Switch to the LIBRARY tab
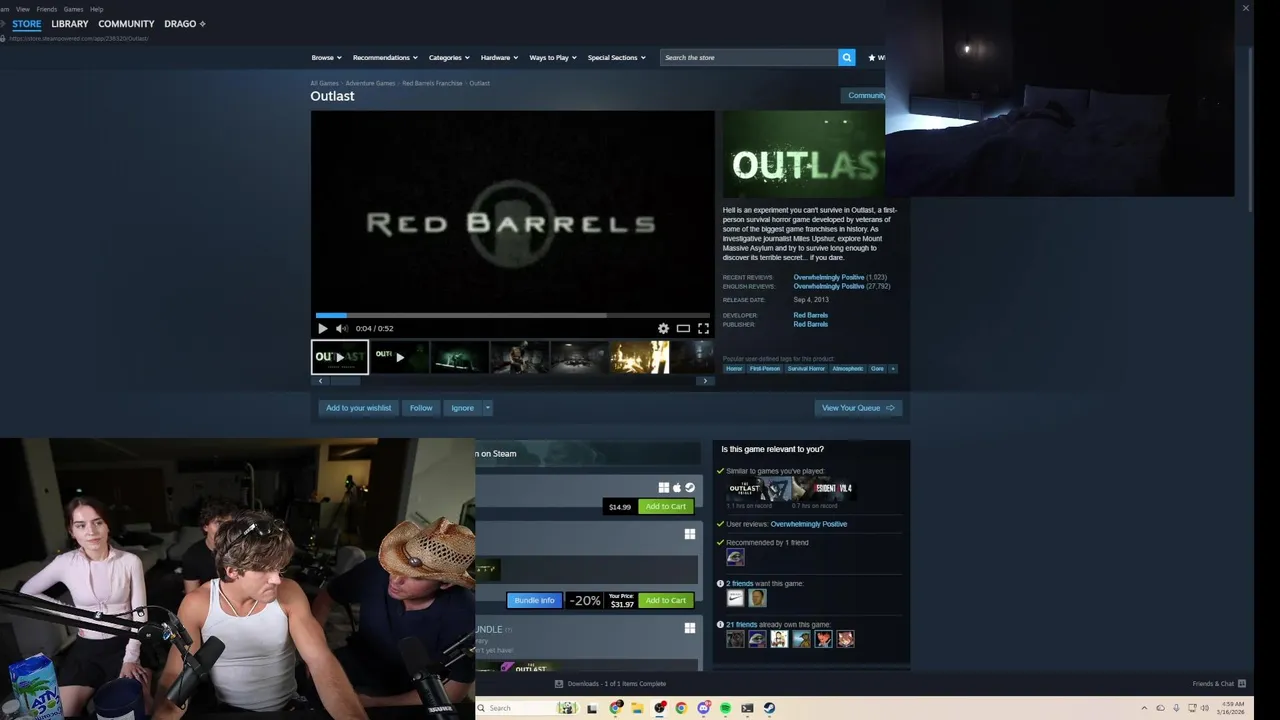This screenshot has height=720, width=1280. [70, 24]
